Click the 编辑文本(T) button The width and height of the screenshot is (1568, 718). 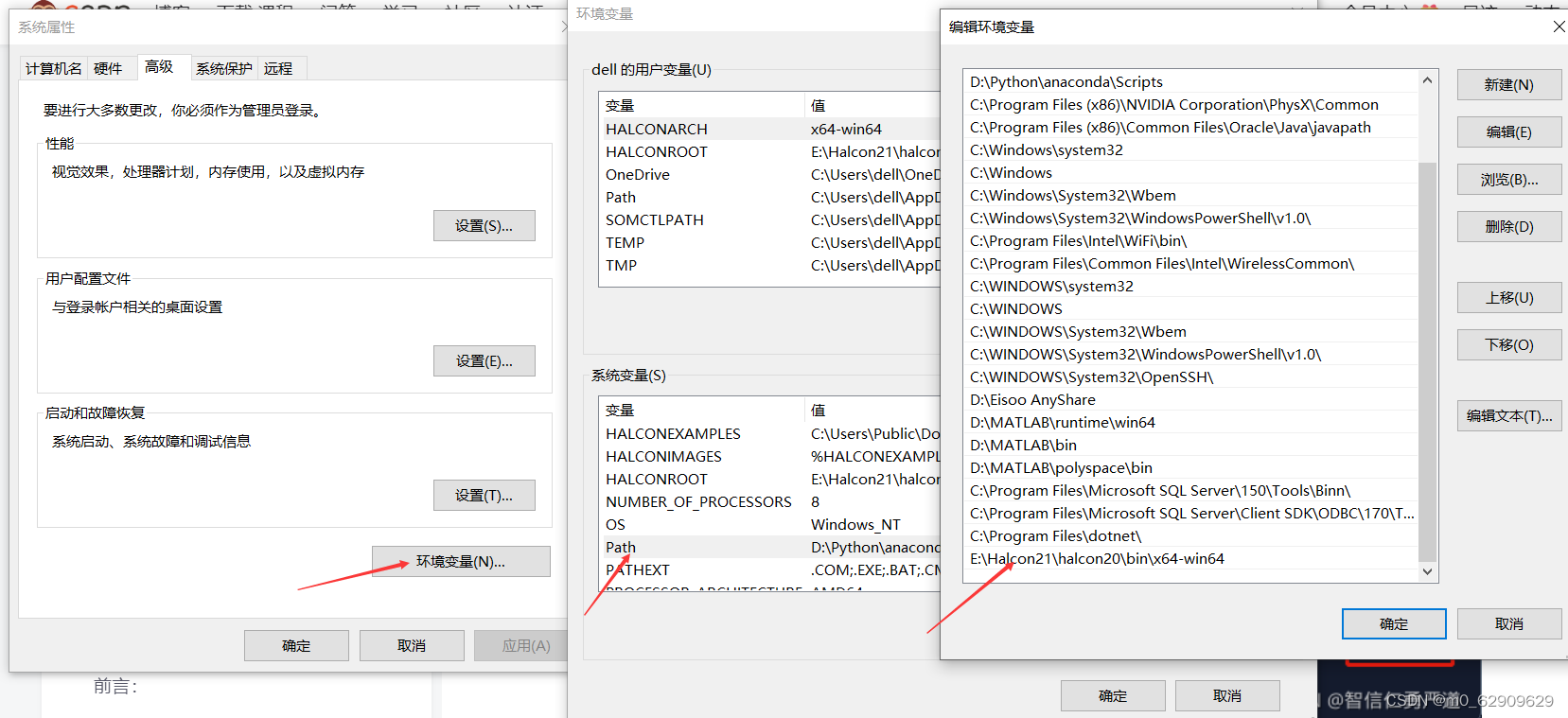[x=1509, y=416]
